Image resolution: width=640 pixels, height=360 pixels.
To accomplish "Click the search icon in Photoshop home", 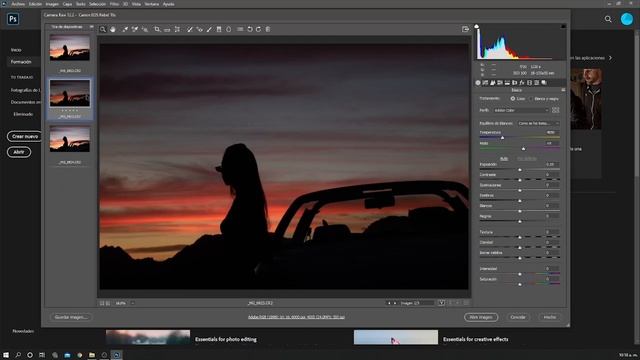I will pos(608,19).
